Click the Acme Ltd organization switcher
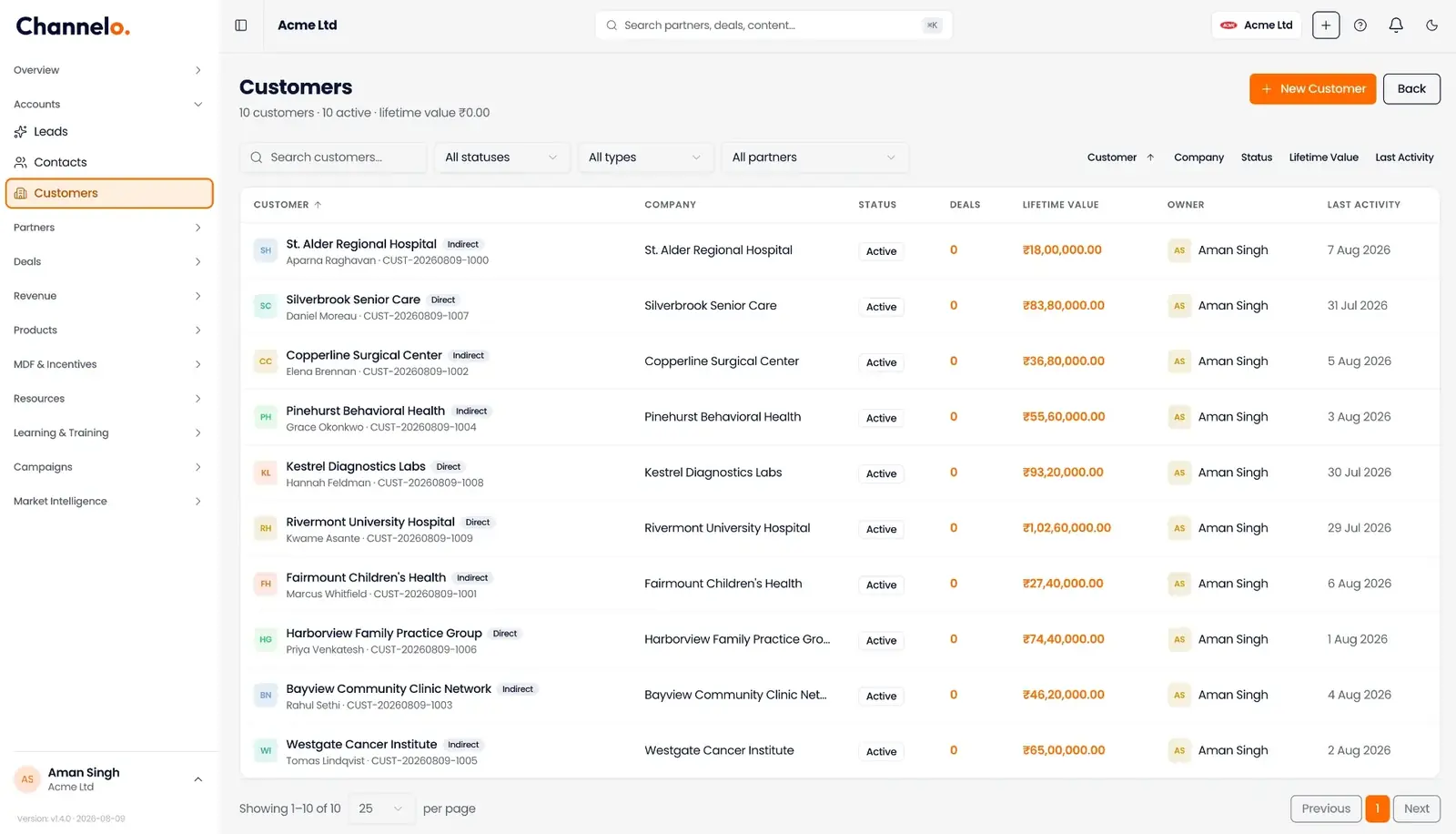Screen dimensions: 1456x834 coord(1256,25)
